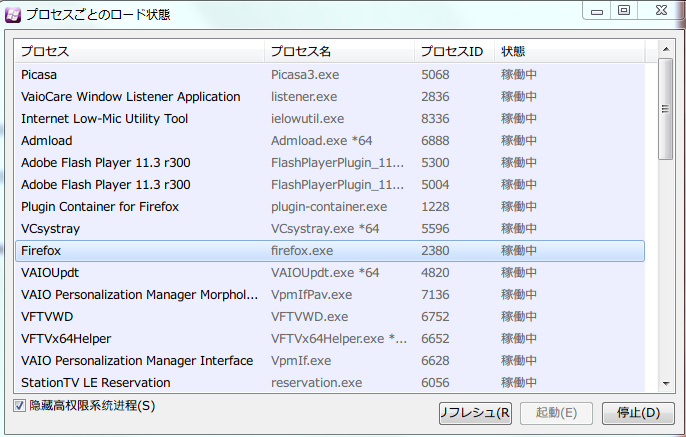Screen dimensions: 686x437
Task: Sort by プロセス名 column header
Action: coord(339,51)
